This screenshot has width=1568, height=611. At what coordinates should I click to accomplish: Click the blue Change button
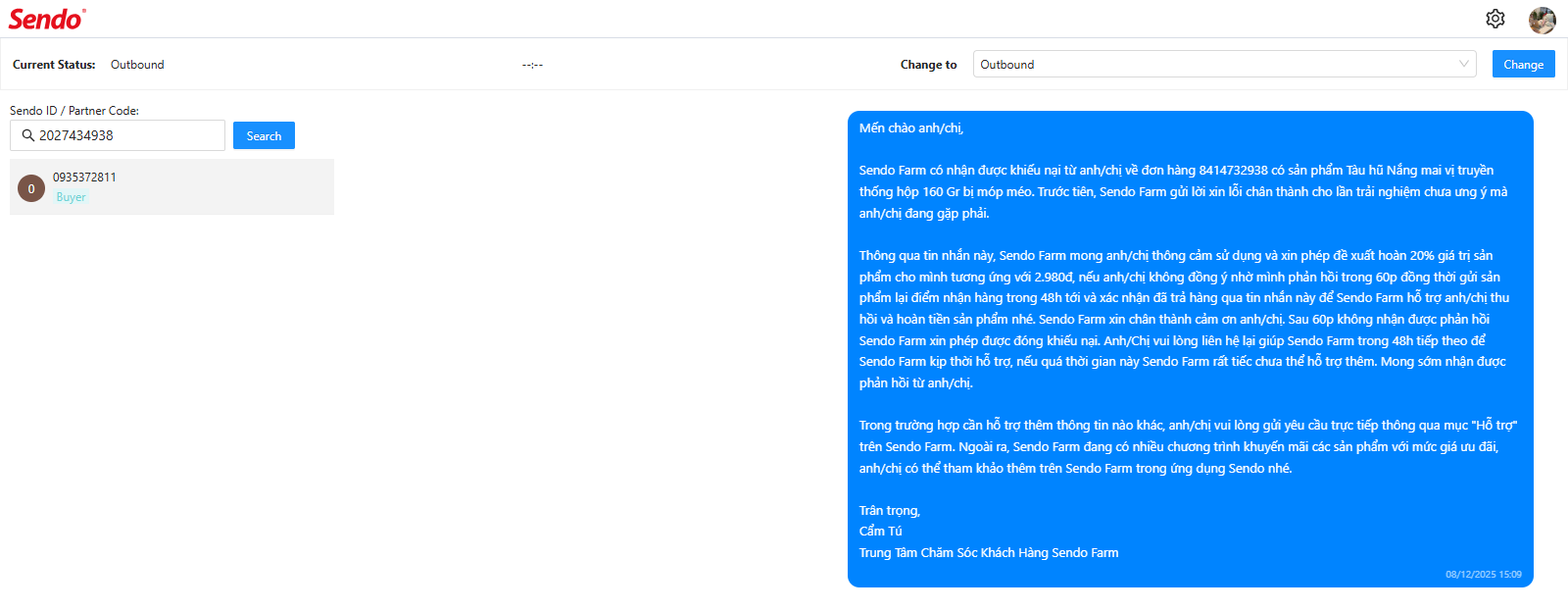pos(1523,64)
